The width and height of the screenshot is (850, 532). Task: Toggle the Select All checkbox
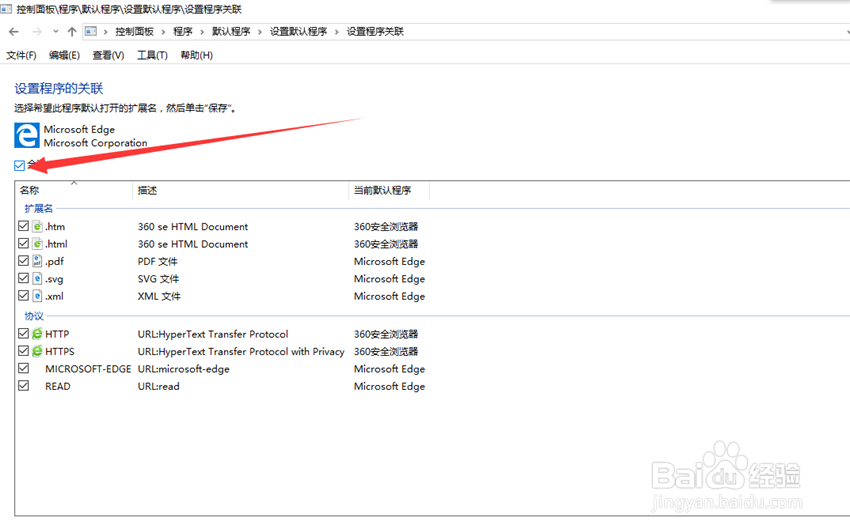click(x=20, y=165)
